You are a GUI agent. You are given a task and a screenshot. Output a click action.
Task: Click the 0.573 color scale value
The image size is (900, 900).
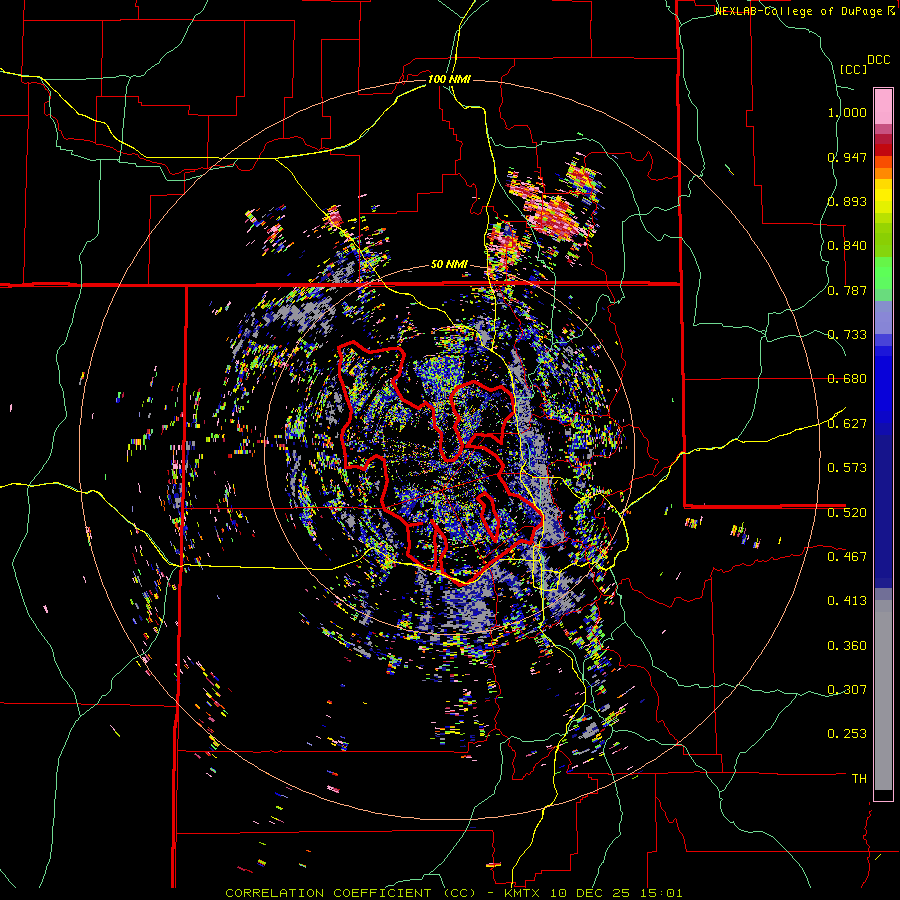[847, 468]
